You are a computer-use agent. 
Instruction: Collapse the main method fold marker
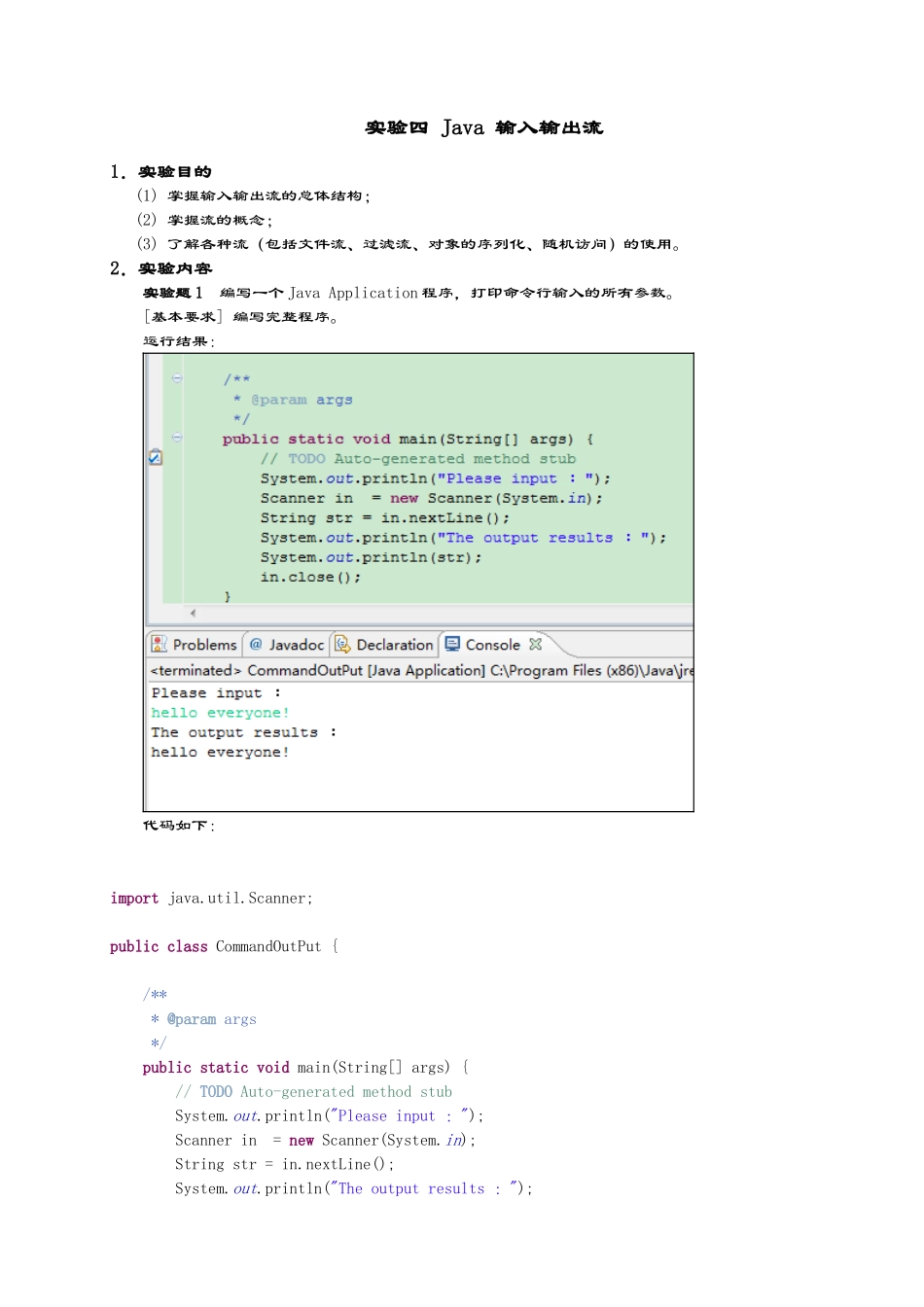pyautogui.click(x=177, y=438)
